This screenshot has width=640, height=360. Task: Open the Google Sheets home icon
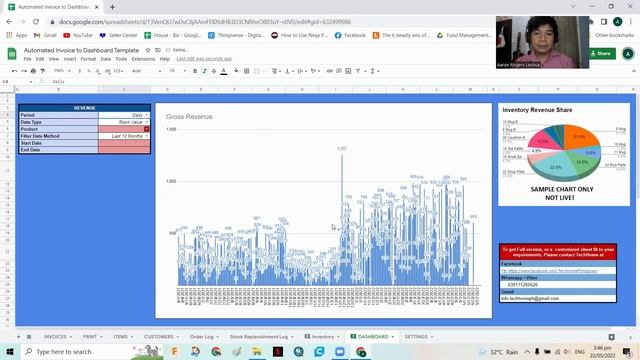pyautogui.click(x=12, y=53)
